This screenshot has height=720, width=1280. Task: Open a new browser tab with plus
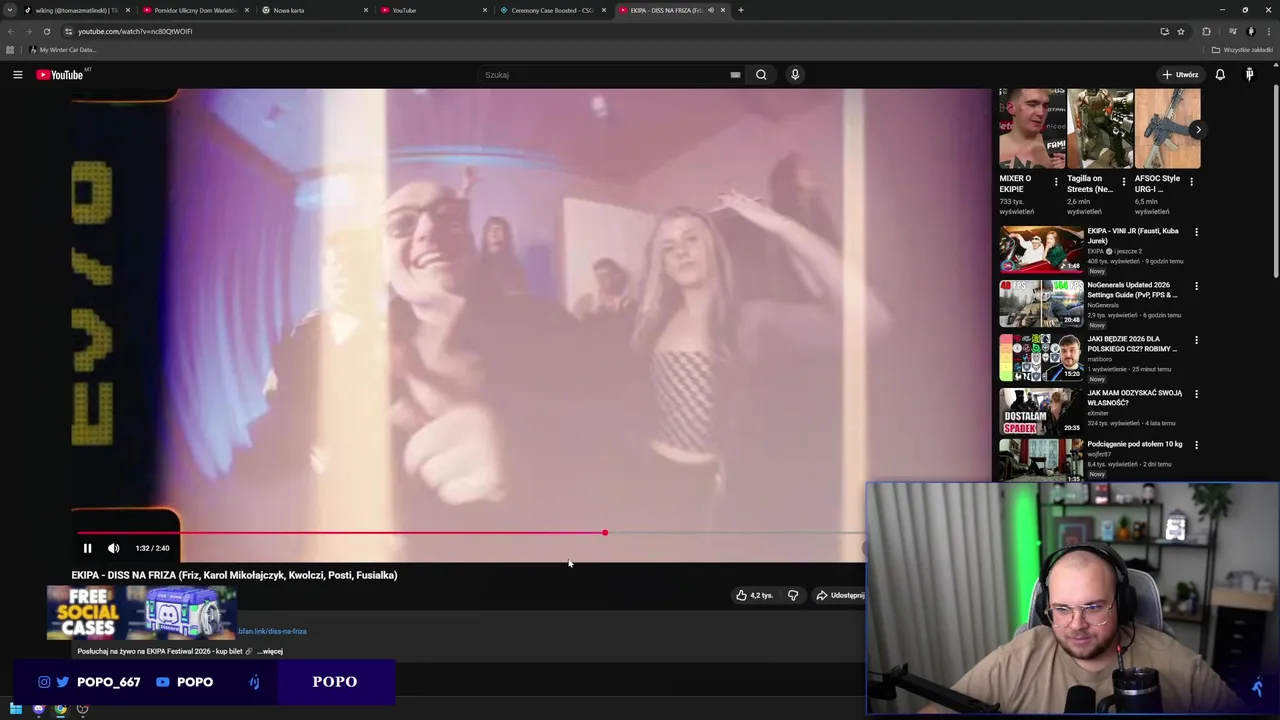(740, 10)
